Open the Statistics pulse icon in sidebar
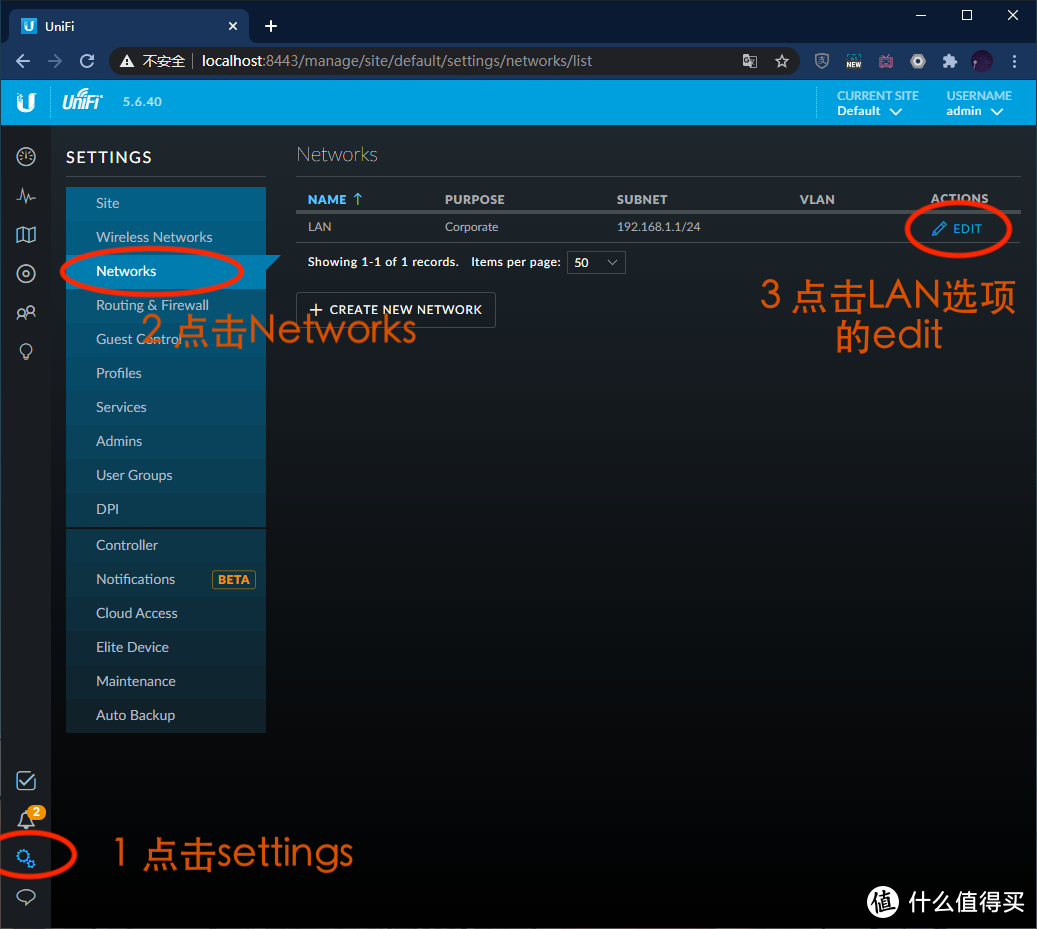 coord(26,196)
